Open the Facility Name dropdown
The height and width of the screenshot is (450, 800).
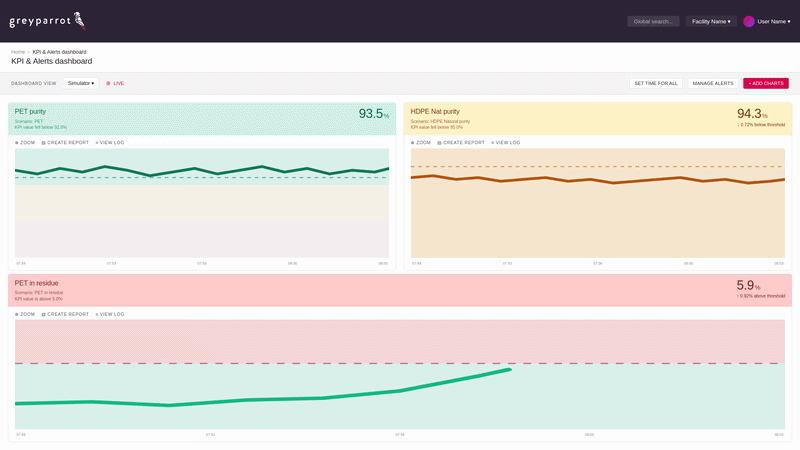tap(711, 21)
